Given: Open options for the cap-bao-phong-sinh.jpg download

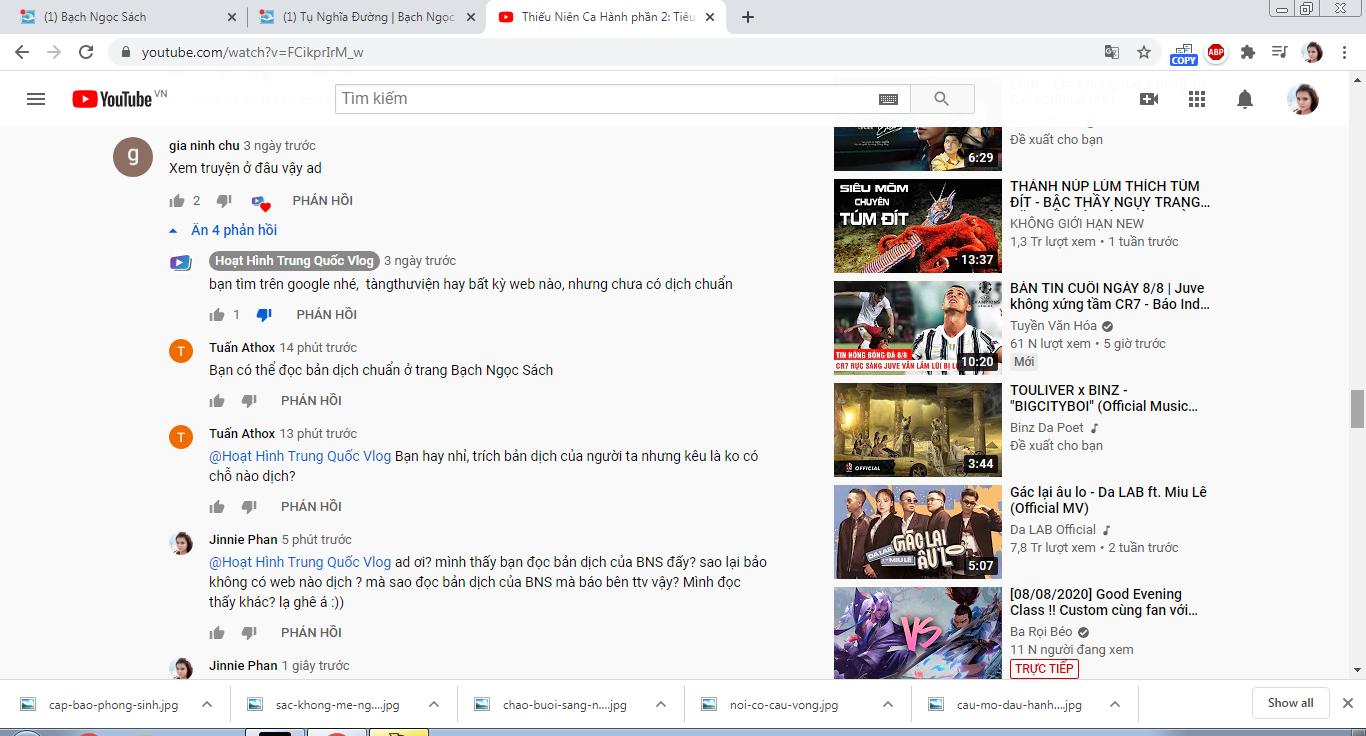Looking at the screenshot, I should [207, 704].
